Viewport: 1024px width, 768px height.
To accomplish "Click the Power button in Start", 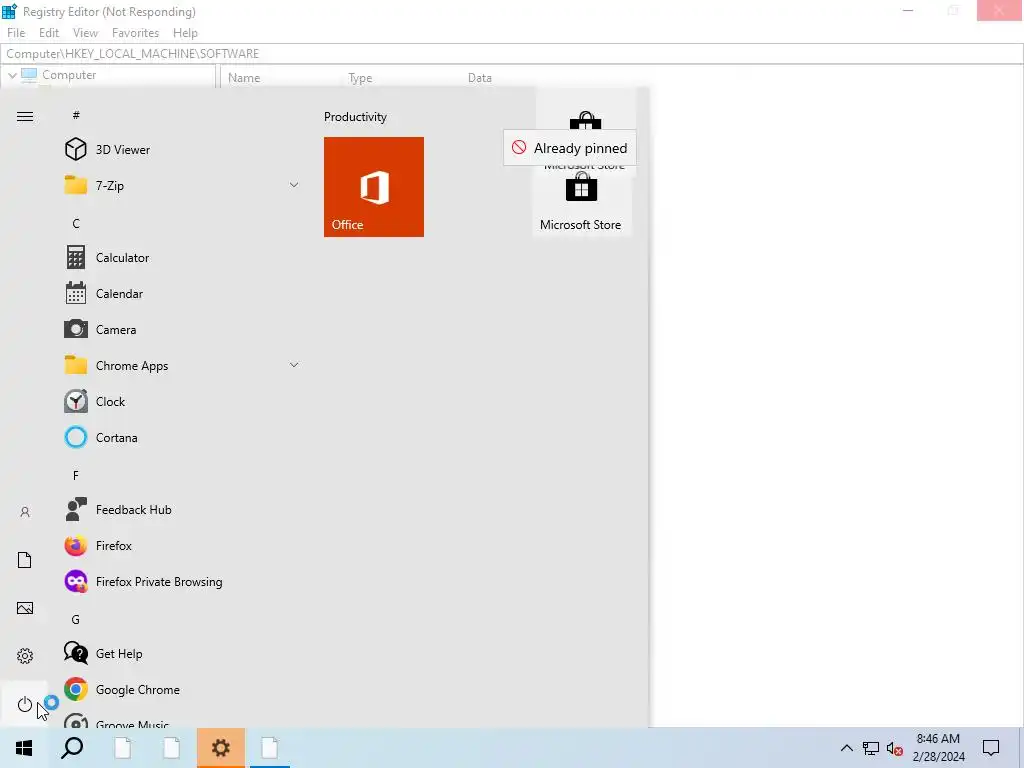I will click(25, 704).
